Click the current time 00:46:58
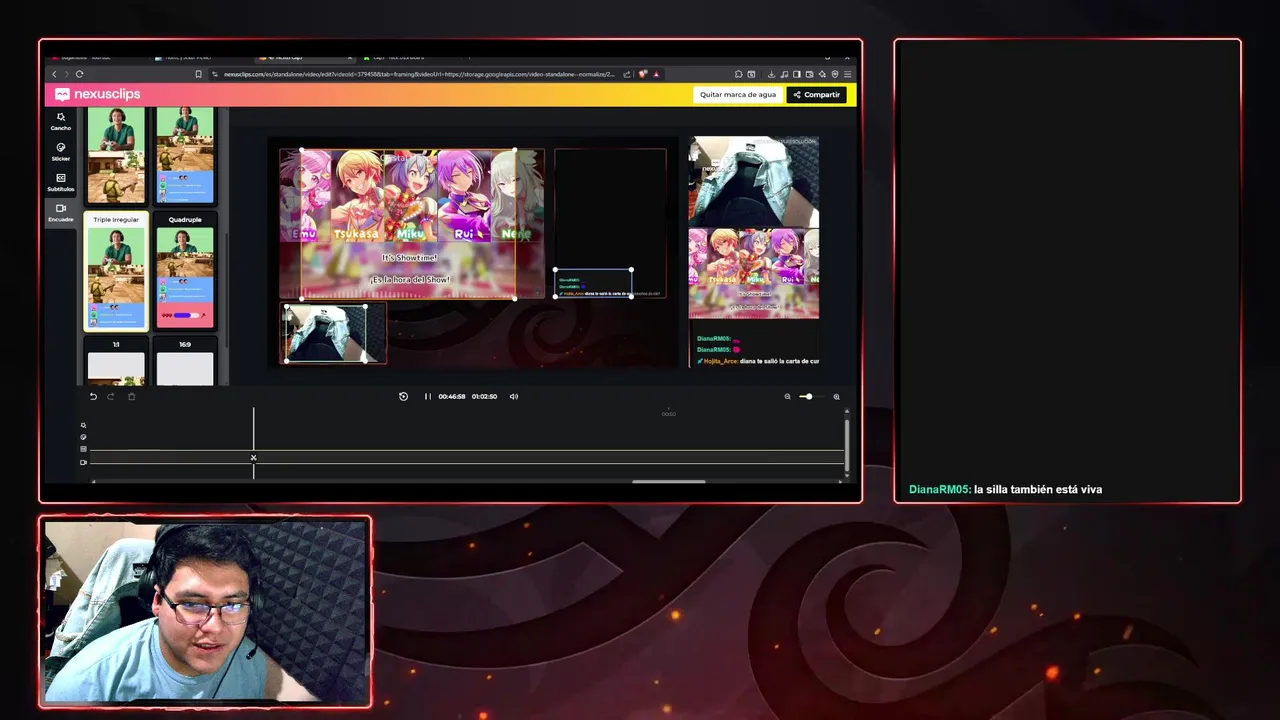 [x=452, y=397]
